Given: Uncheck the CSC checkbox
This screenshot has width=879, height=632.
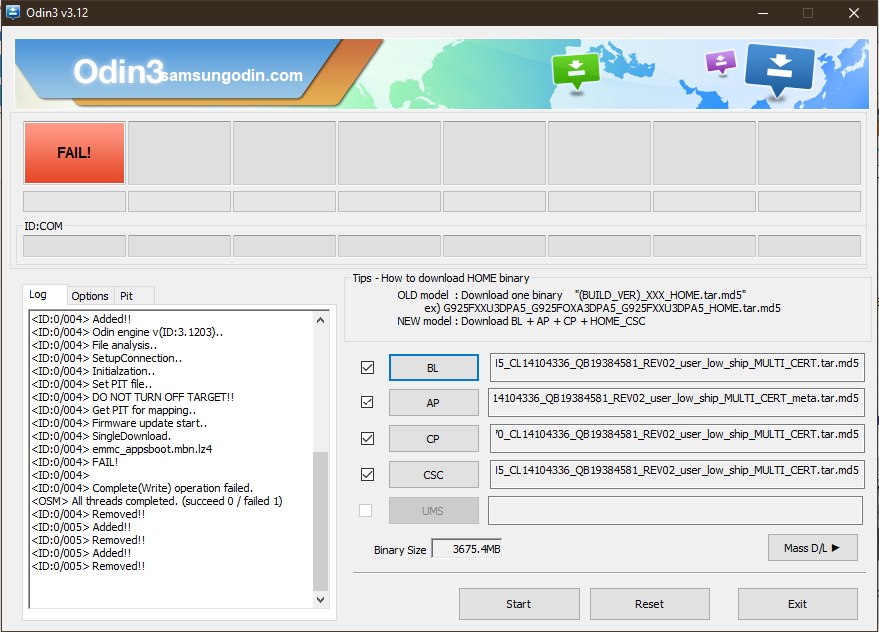Looking at the screenshot, I should tap(366, 474).
